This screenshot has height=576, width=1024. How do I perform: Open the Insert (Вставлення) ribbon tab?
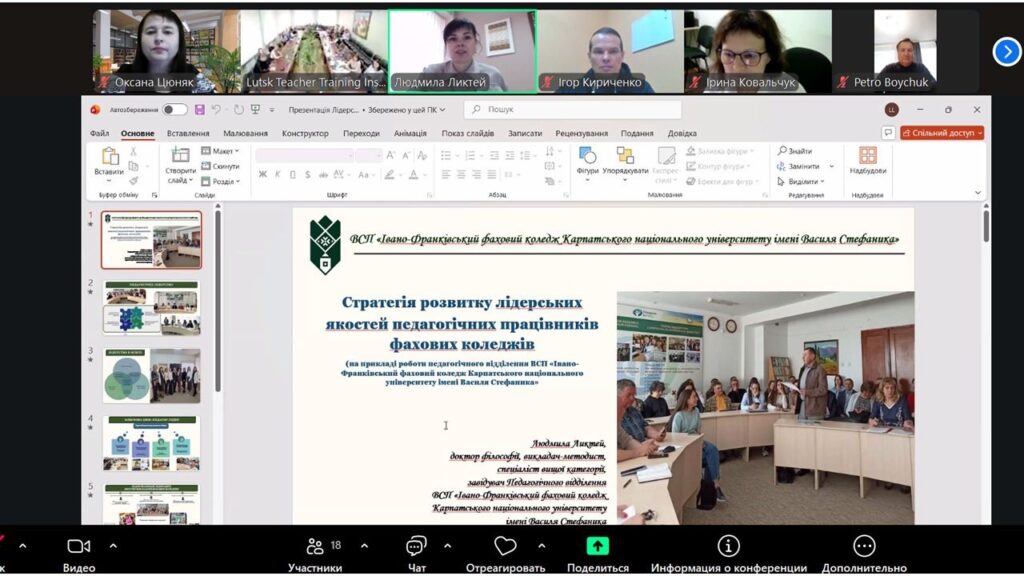(188, 133)
